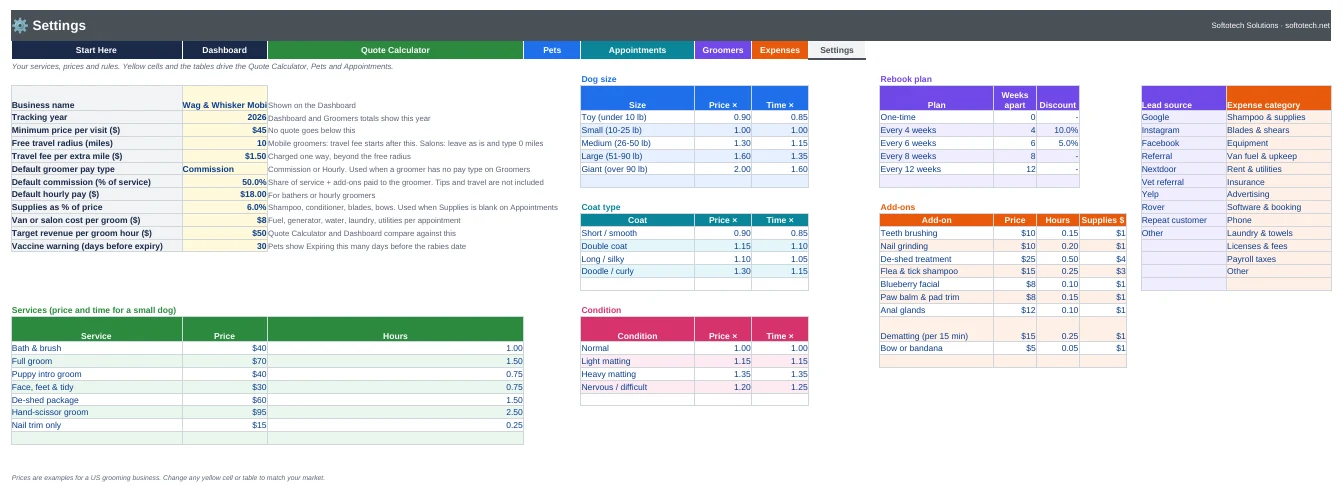Select the Nervous / difficult condition cell

pyautogui.click(x=637, y=387)
